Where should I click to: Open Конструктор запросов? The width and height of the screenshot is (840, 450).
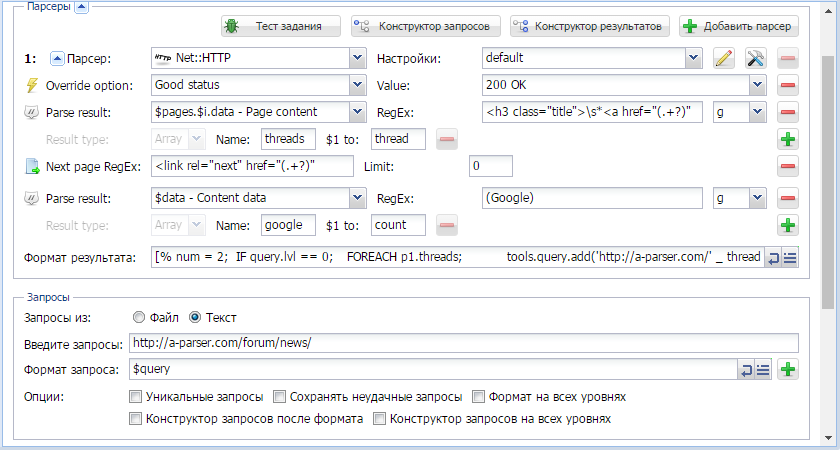tap(426, 26)
